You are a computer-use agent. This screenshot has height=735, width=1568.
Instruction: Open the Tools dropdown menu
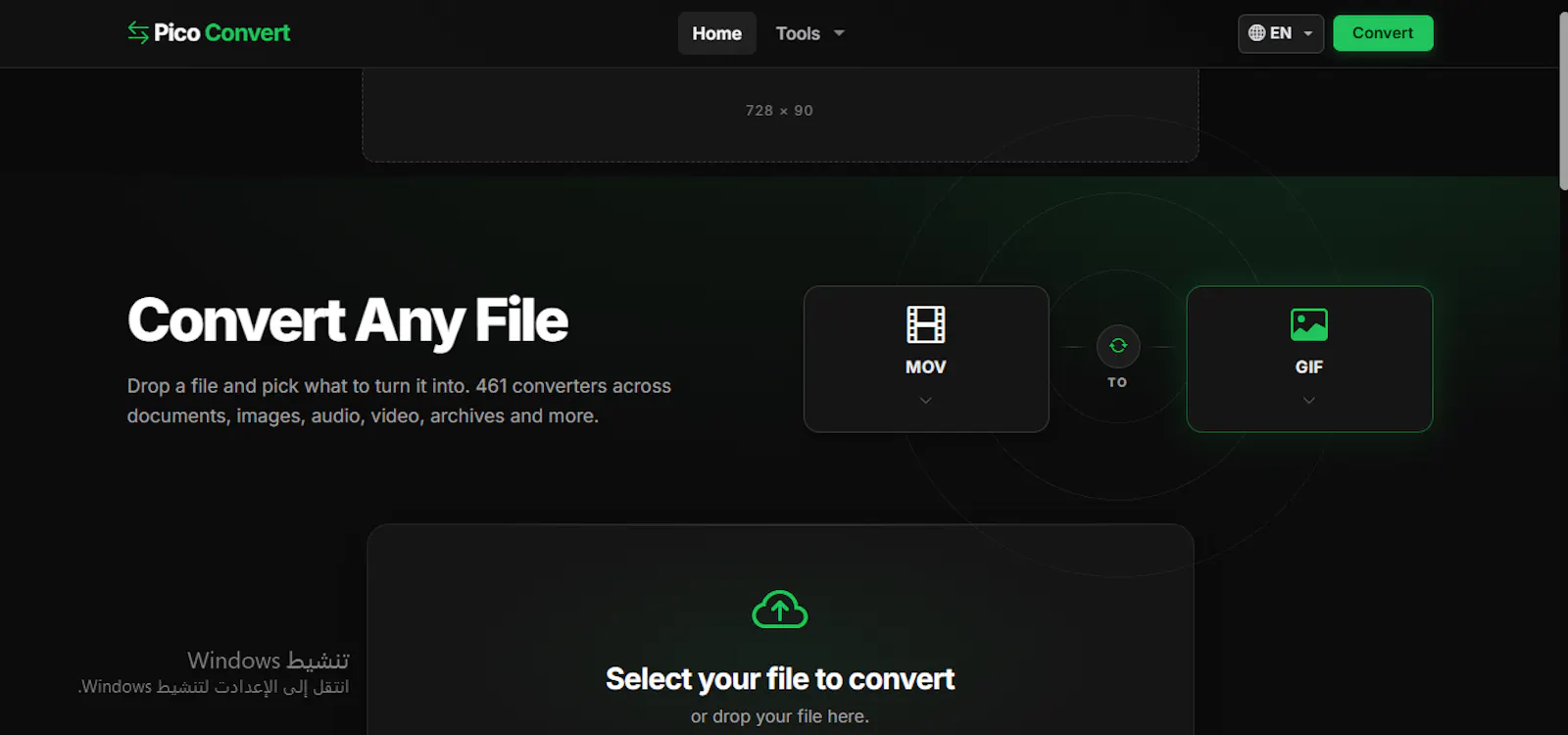pyautogui.click(x=809, y=33)
